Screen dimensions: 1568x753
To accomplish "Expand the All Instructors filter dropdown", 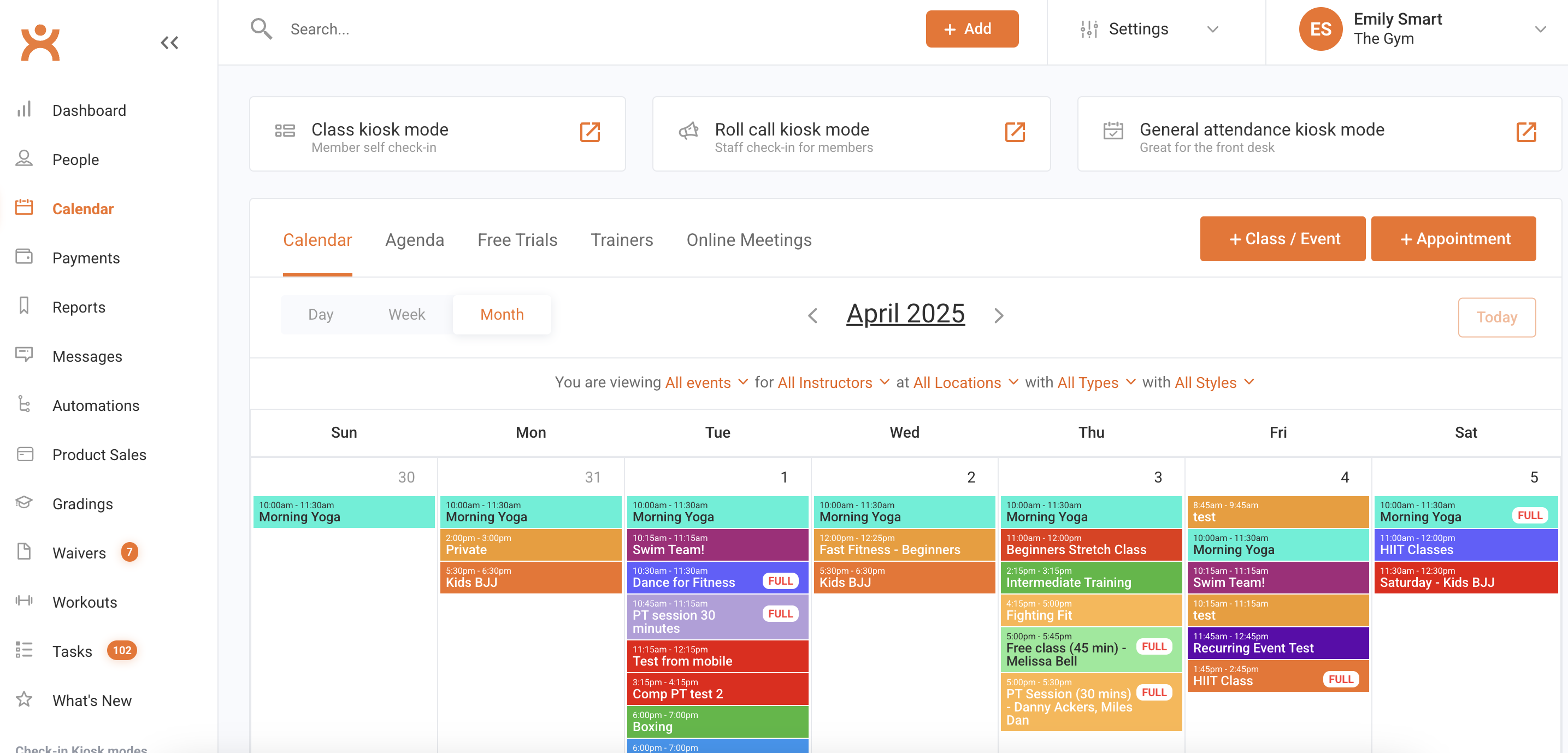I will click(833, 383).
